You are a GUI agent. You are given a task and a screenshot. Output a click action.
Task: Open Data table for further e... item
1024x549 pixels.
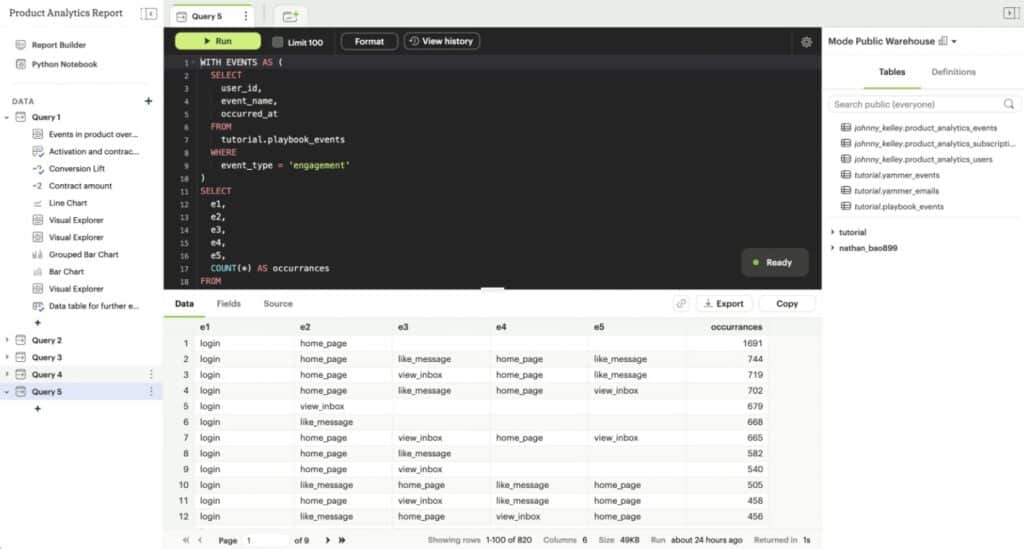tap(93, 306)
